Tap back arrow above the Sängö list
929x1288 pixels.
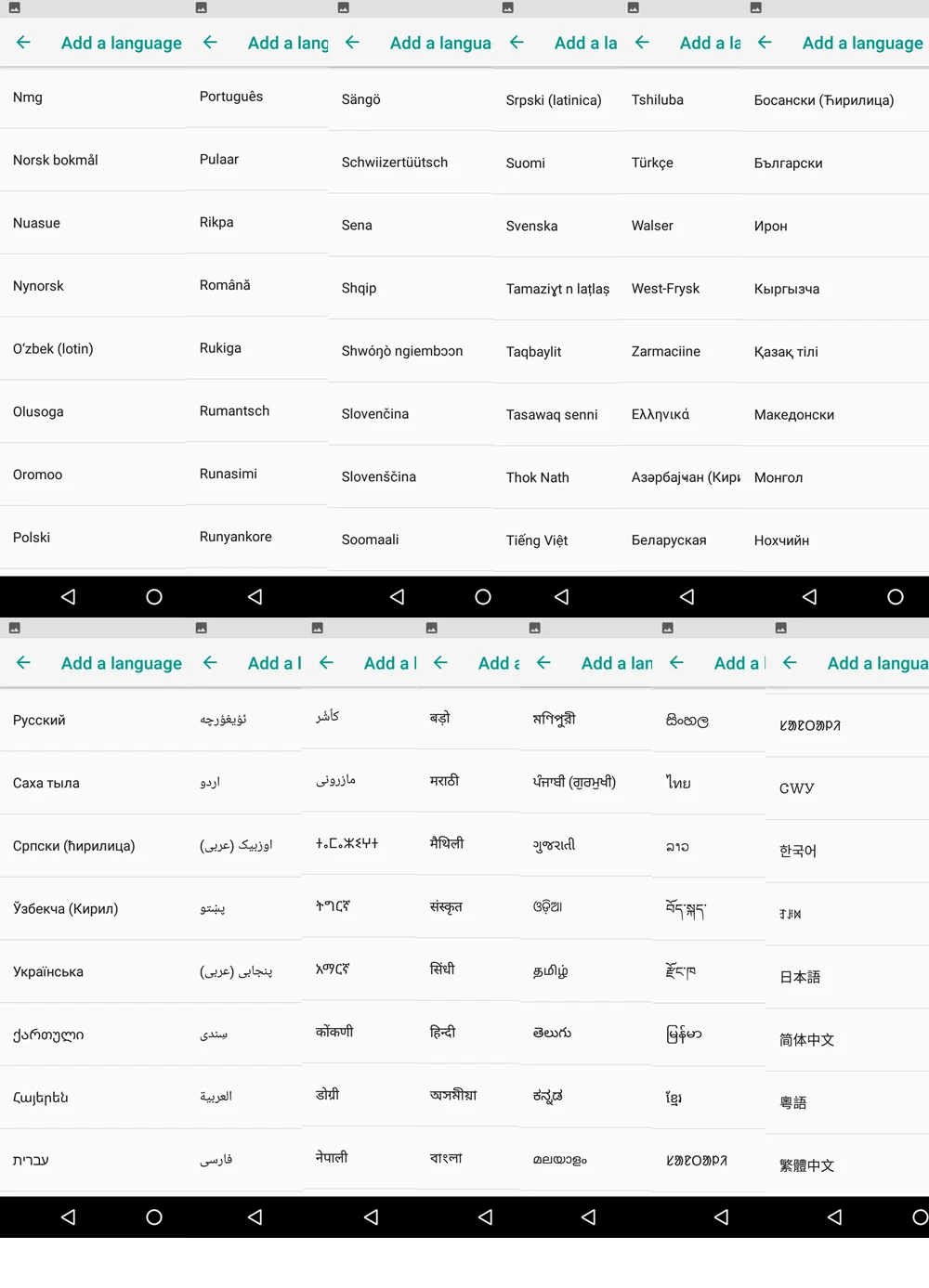click(x=352, y=43)
